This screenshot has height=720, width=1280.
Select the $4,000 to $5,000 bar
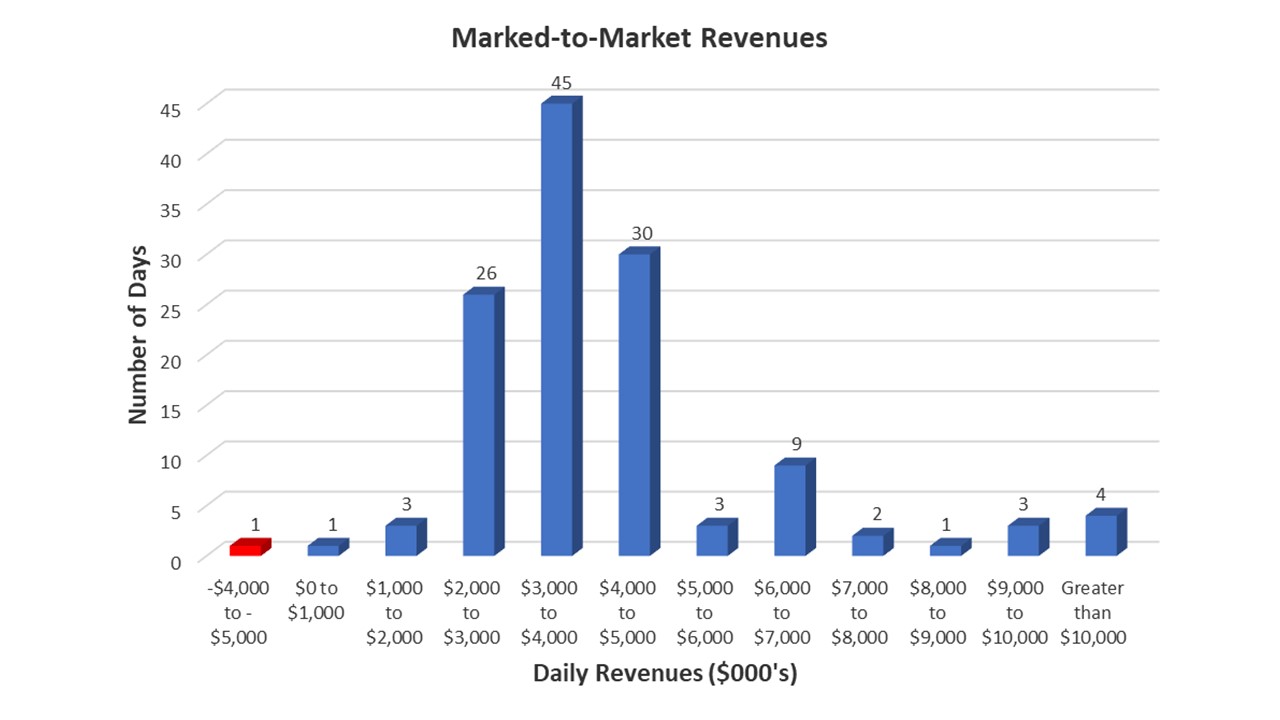[635, 404]
